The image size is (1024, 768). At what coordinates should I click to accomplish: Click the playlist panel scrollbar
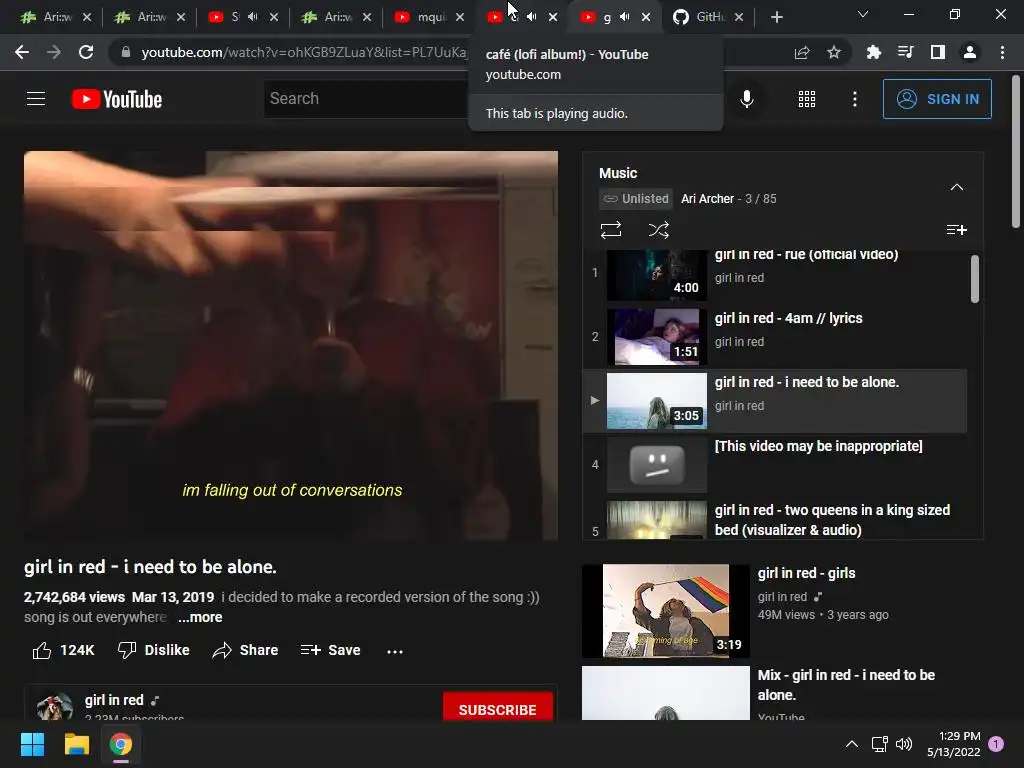point(974,279)
